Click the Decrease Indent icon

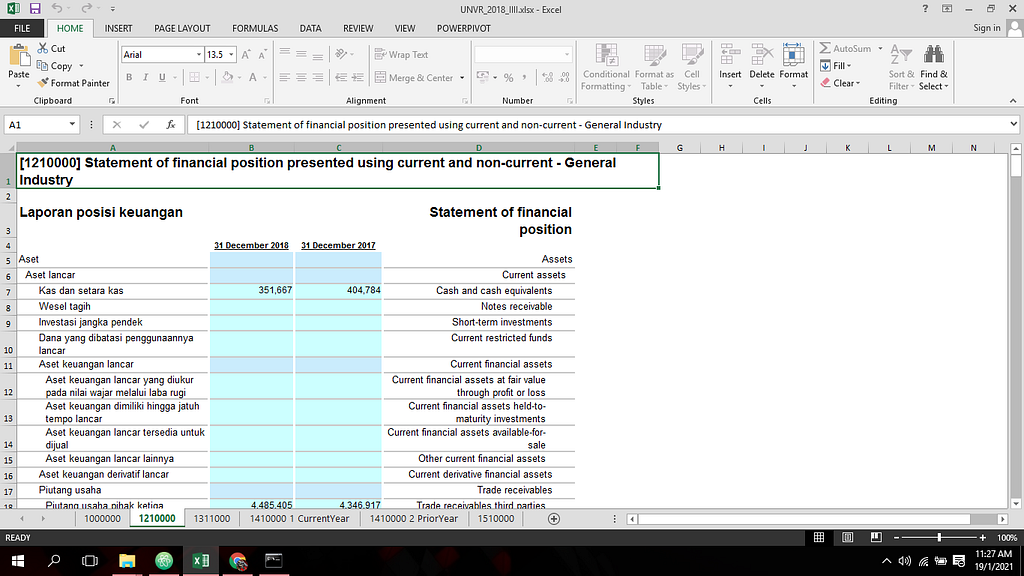341,77
